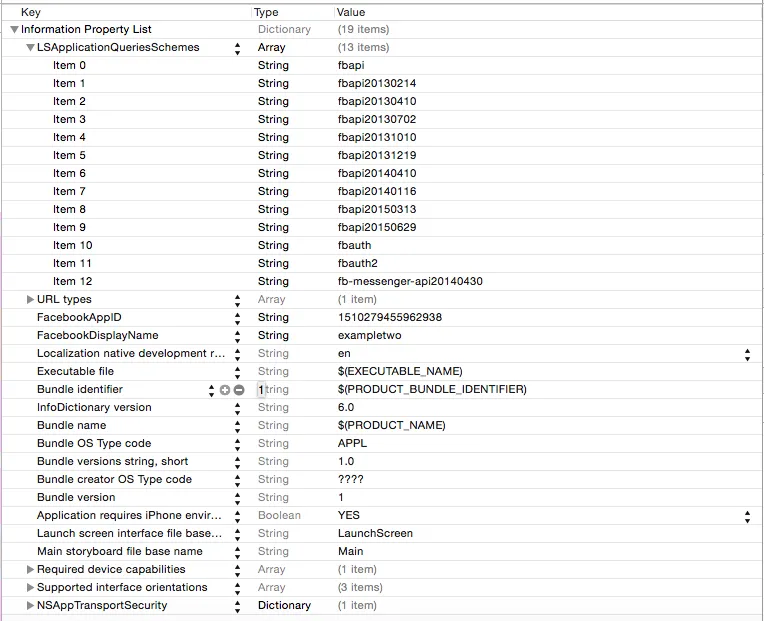Open key stepper for Bundle version

click(x=237, y=498)
